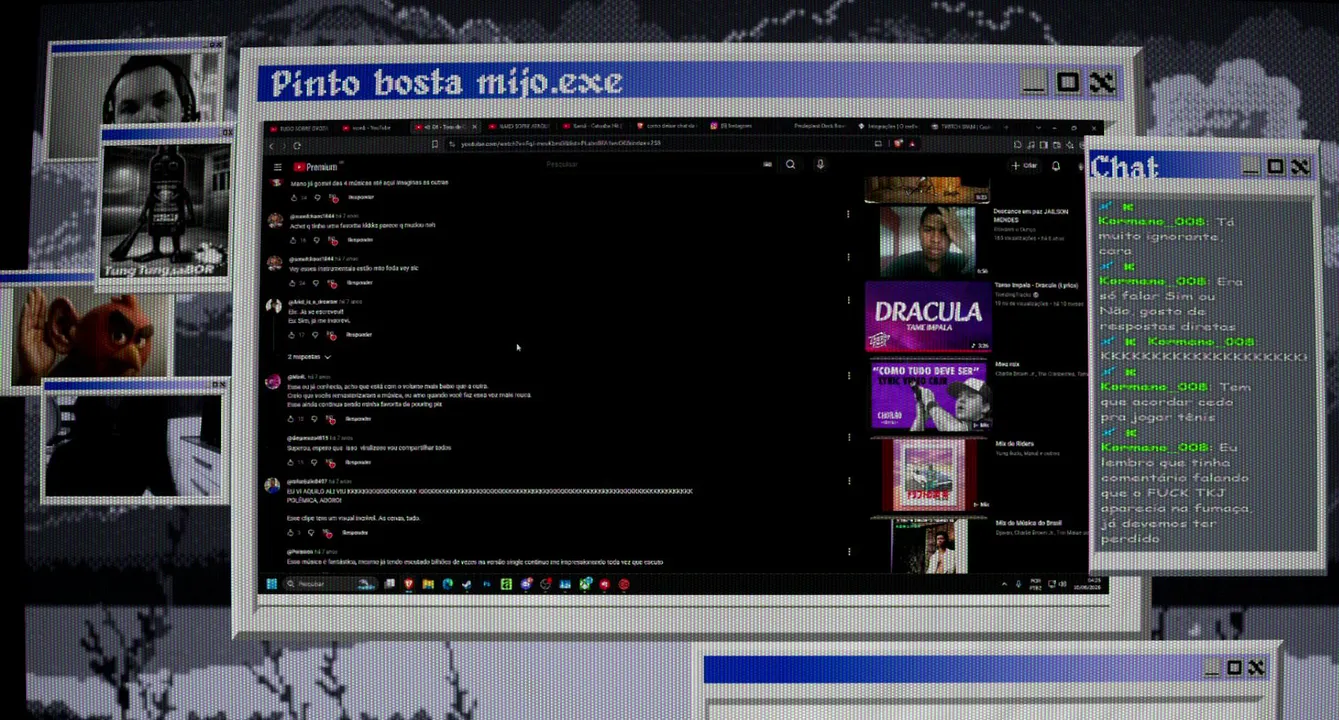This screenshot has height=720, width=1339.
Task: Like the comment 'Mano já gostei das 4 músicas'
Action: (x=293, y=198)
